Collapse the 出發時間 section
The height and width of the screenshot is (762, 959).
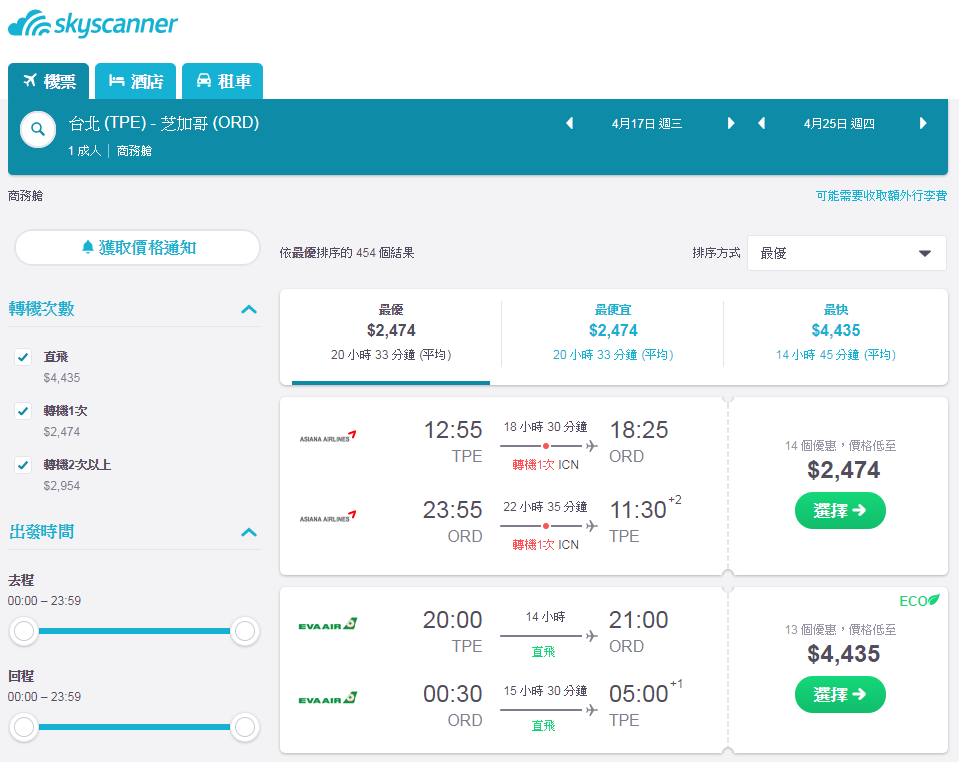(x=249, y=532)
